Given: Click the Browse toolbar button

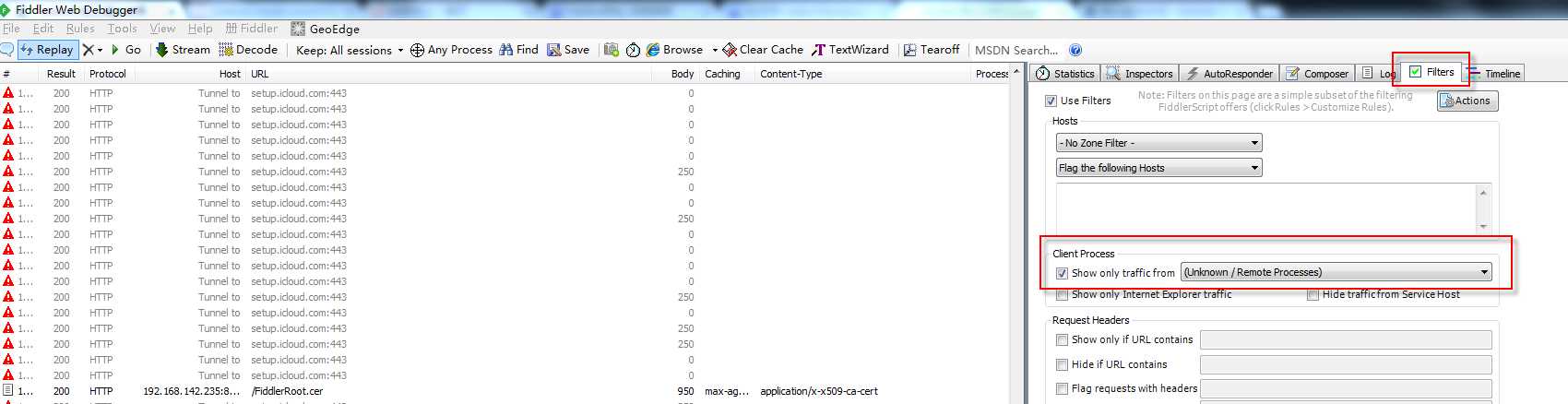Looking at the screenshot, I should (675, 50).
